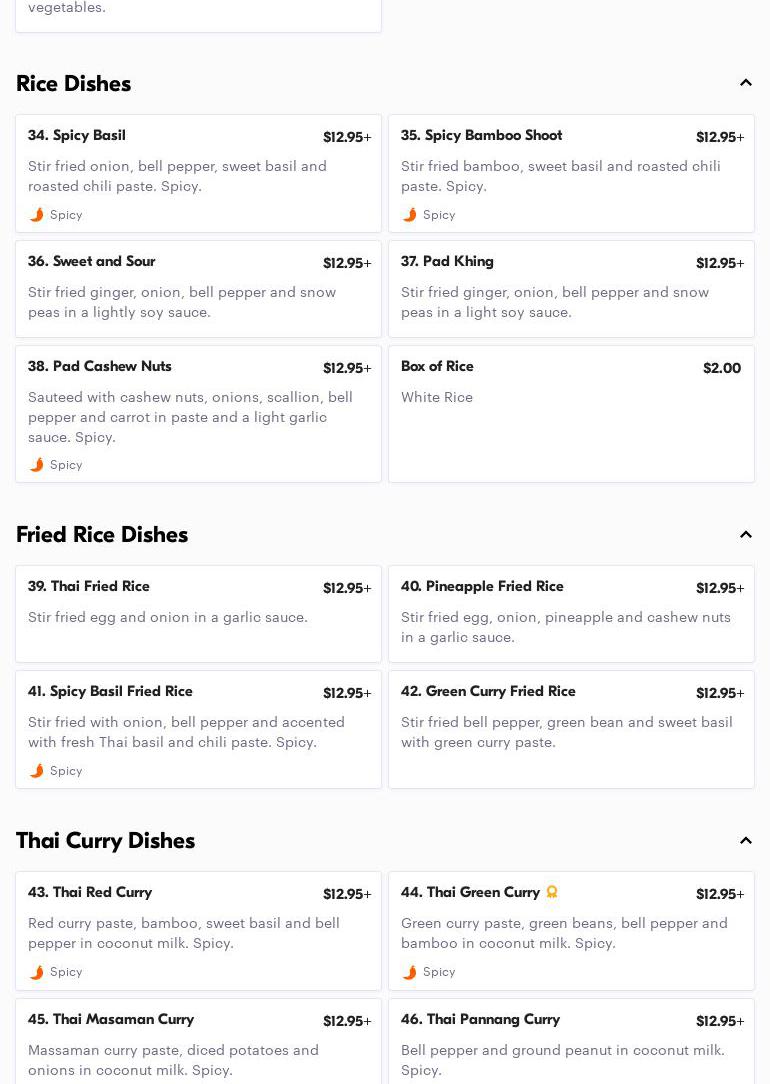Click the chili icon under Spicy Bamboo Shoot
Viewport: 770px width, 1084px height.
tap(410, 215)
